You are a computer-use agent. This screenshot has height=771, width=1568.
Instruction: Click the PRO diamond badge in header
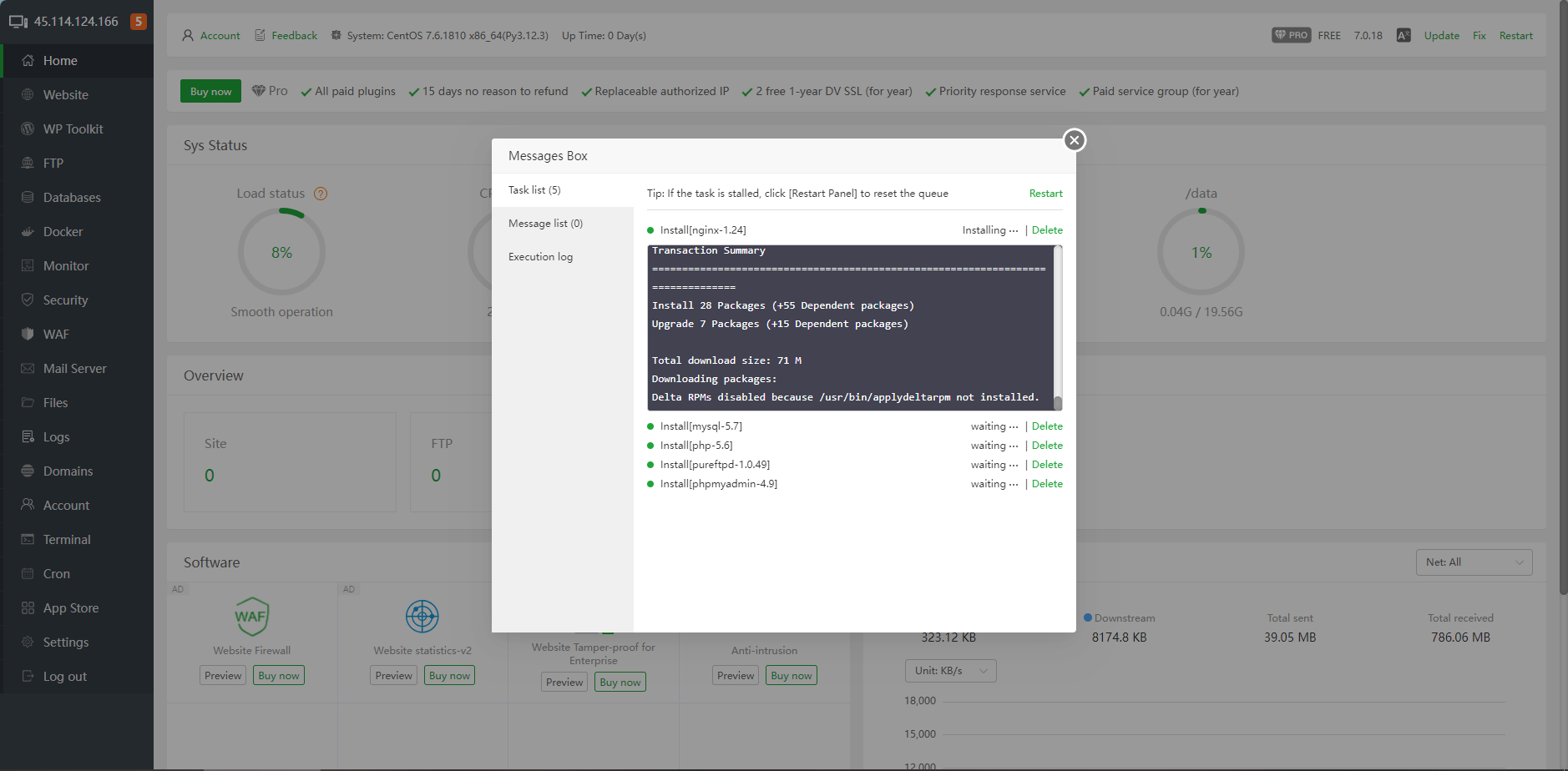[1291, 35]
